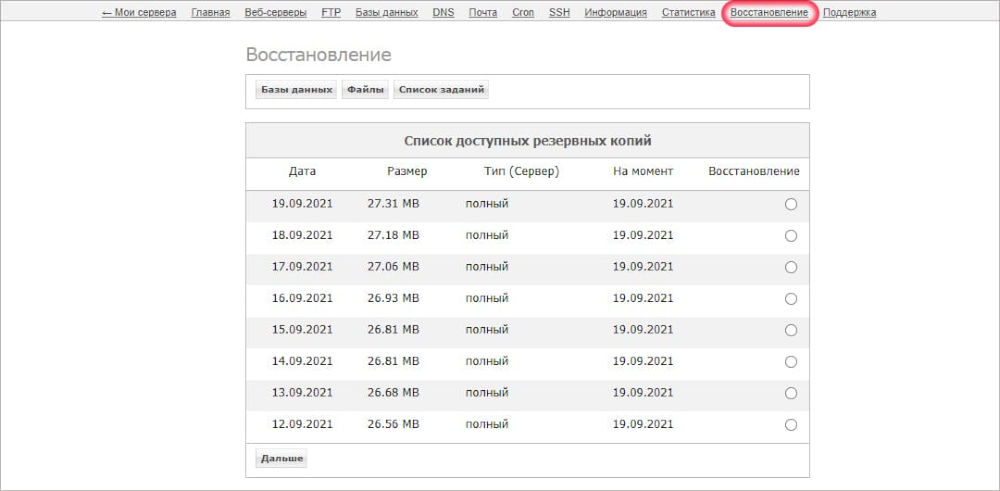The image size is (1000, 491).
Task: Select the 19.09.2021 backup radio button
Action: (x=791, y=205)
